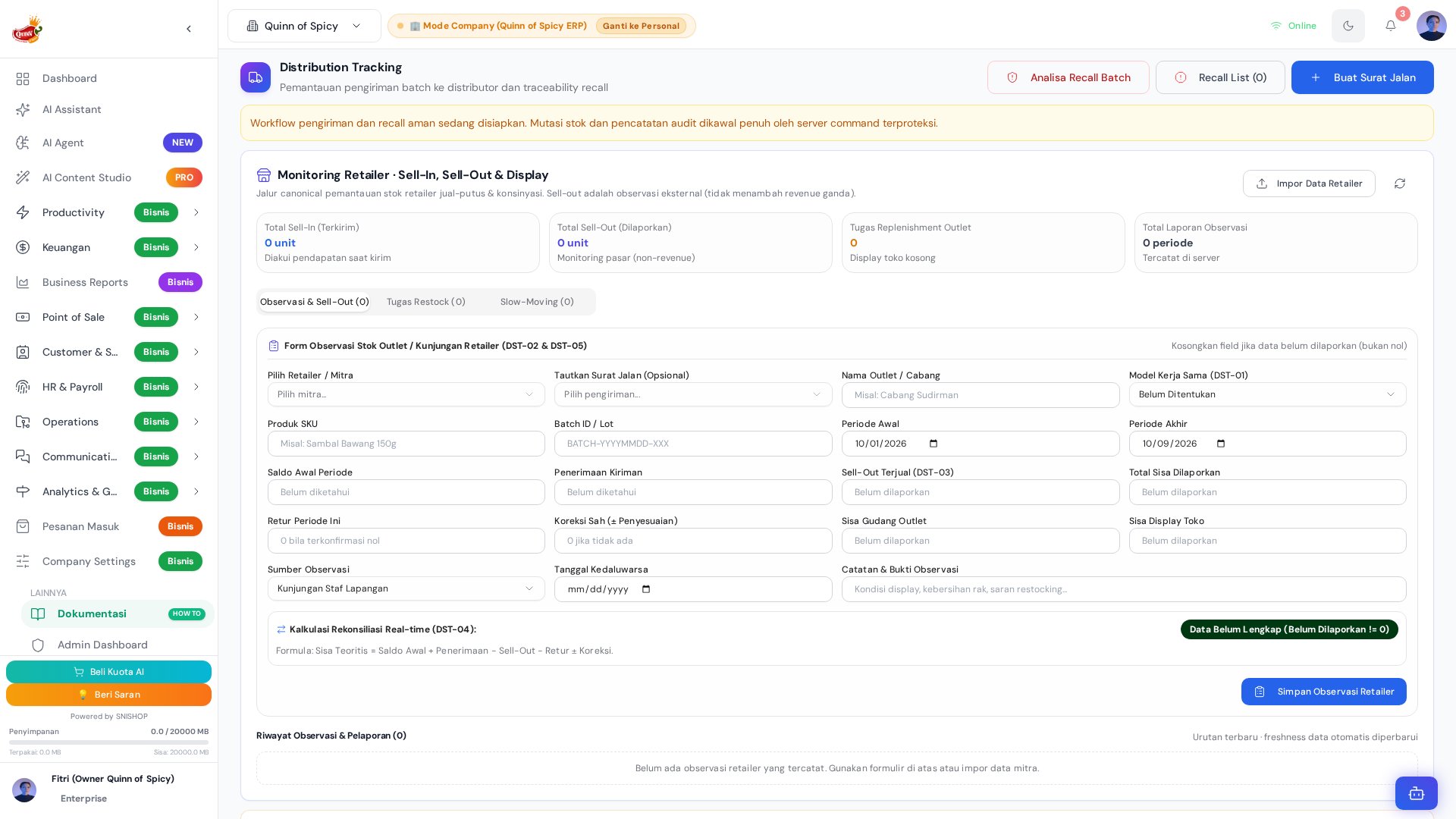Click the Simpan Observasi Retailer button
This screenshot has width=1456, height=819.
click(1323, 692)
